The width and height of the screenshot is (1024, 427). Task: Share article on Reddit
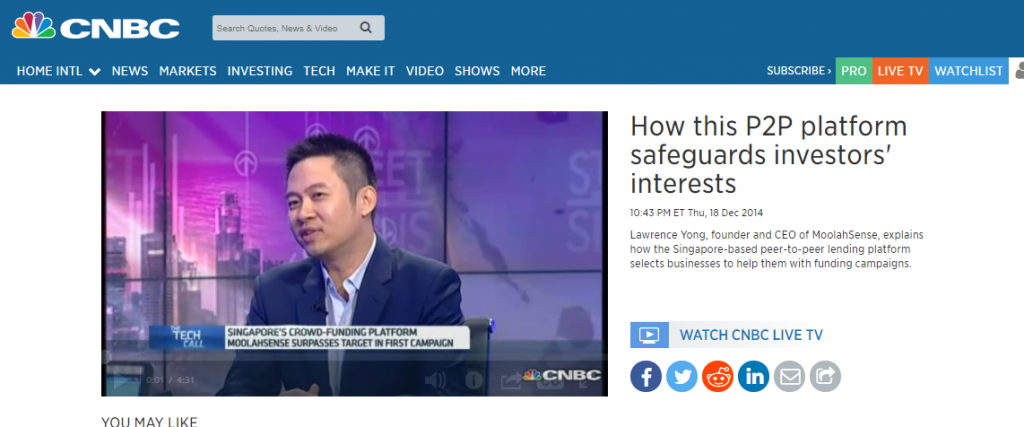[x=718, y=376]
